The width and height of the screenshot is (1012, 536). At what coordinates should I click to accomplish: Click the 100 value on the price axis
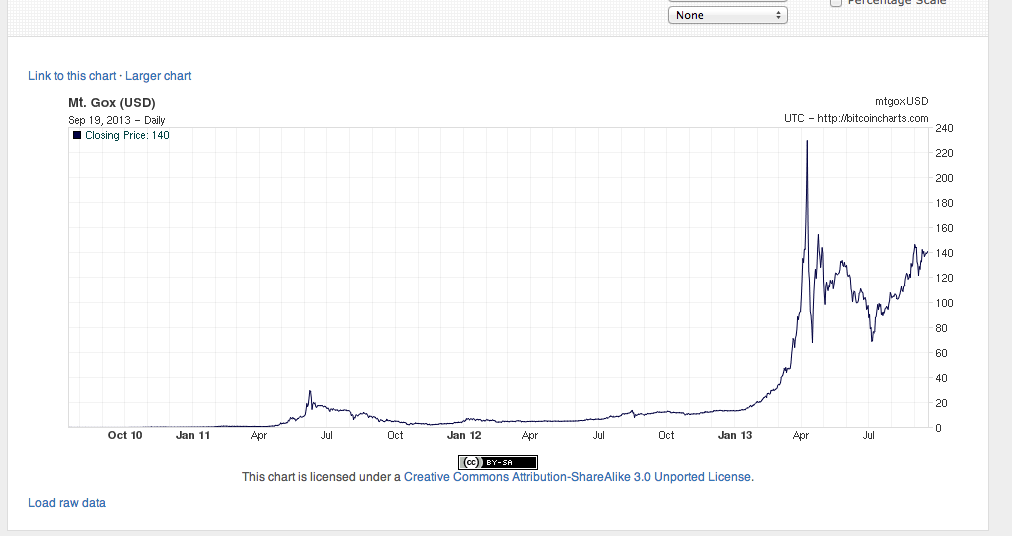(x=944, y=303)
